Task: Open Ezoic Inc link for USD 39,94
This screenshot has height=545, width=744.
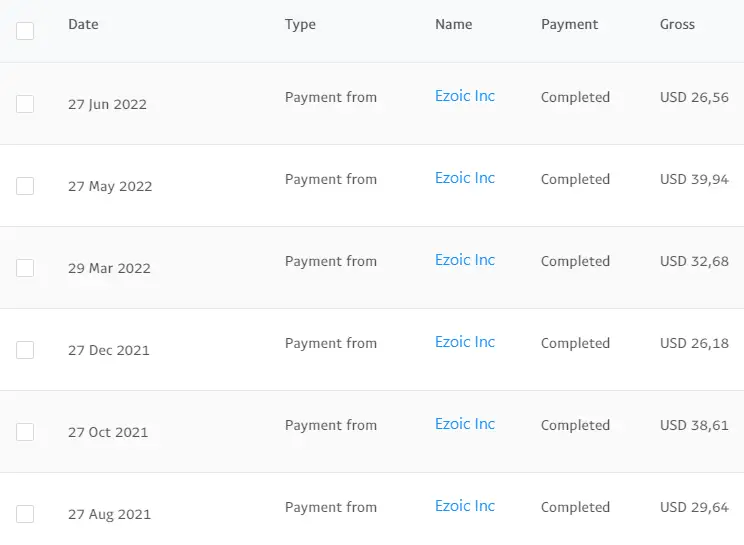Action: (465, 178)
